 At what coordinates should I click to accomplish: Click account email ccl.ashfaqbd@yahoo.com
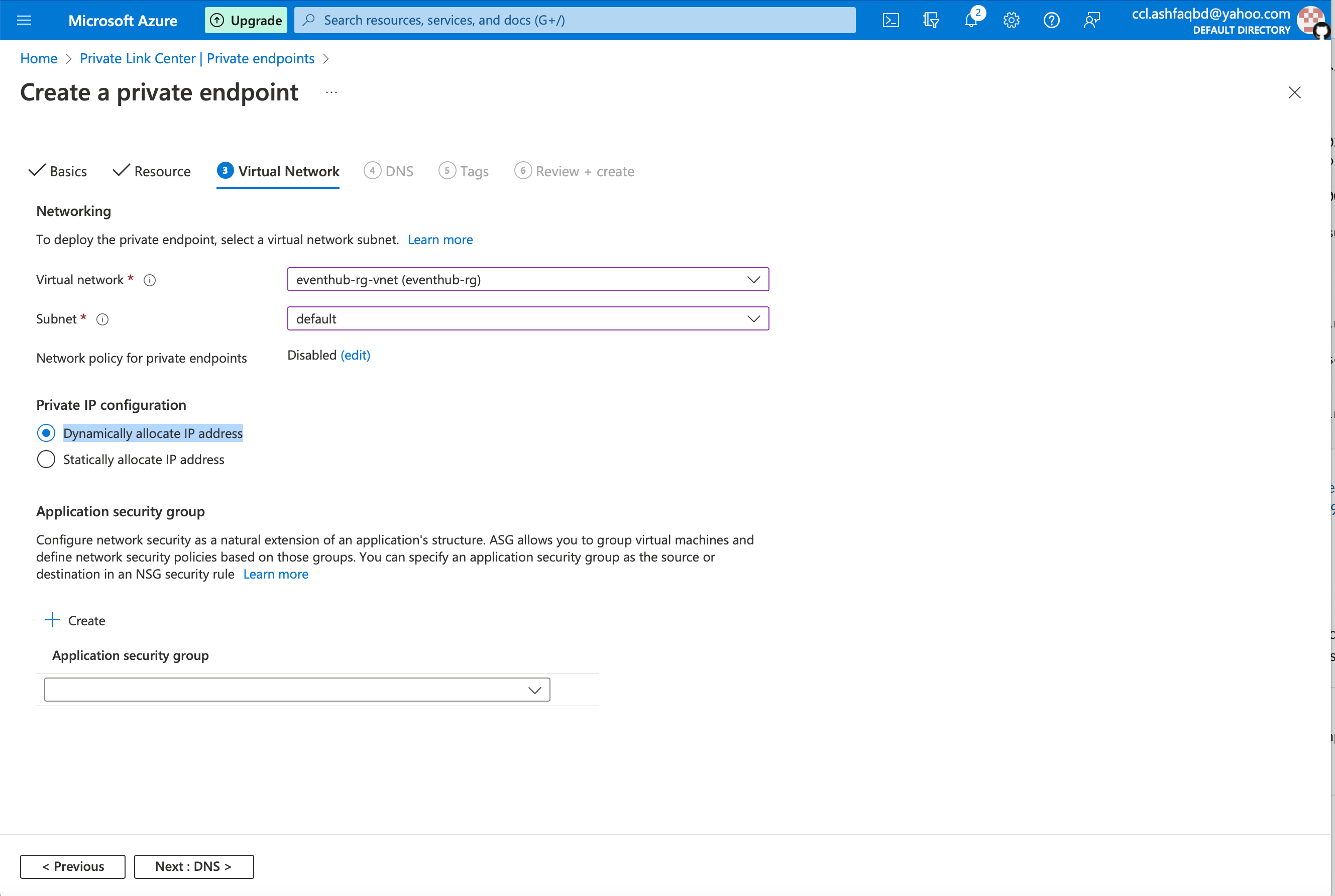pos(1210,14)
